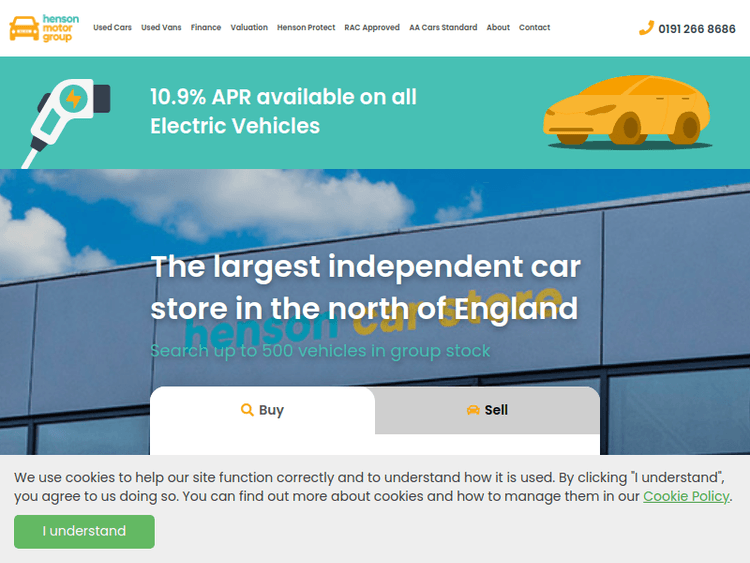Viewport: 750px width, 563px height.
Task: Open the Valuation page
Action: (x=249, y=28)
